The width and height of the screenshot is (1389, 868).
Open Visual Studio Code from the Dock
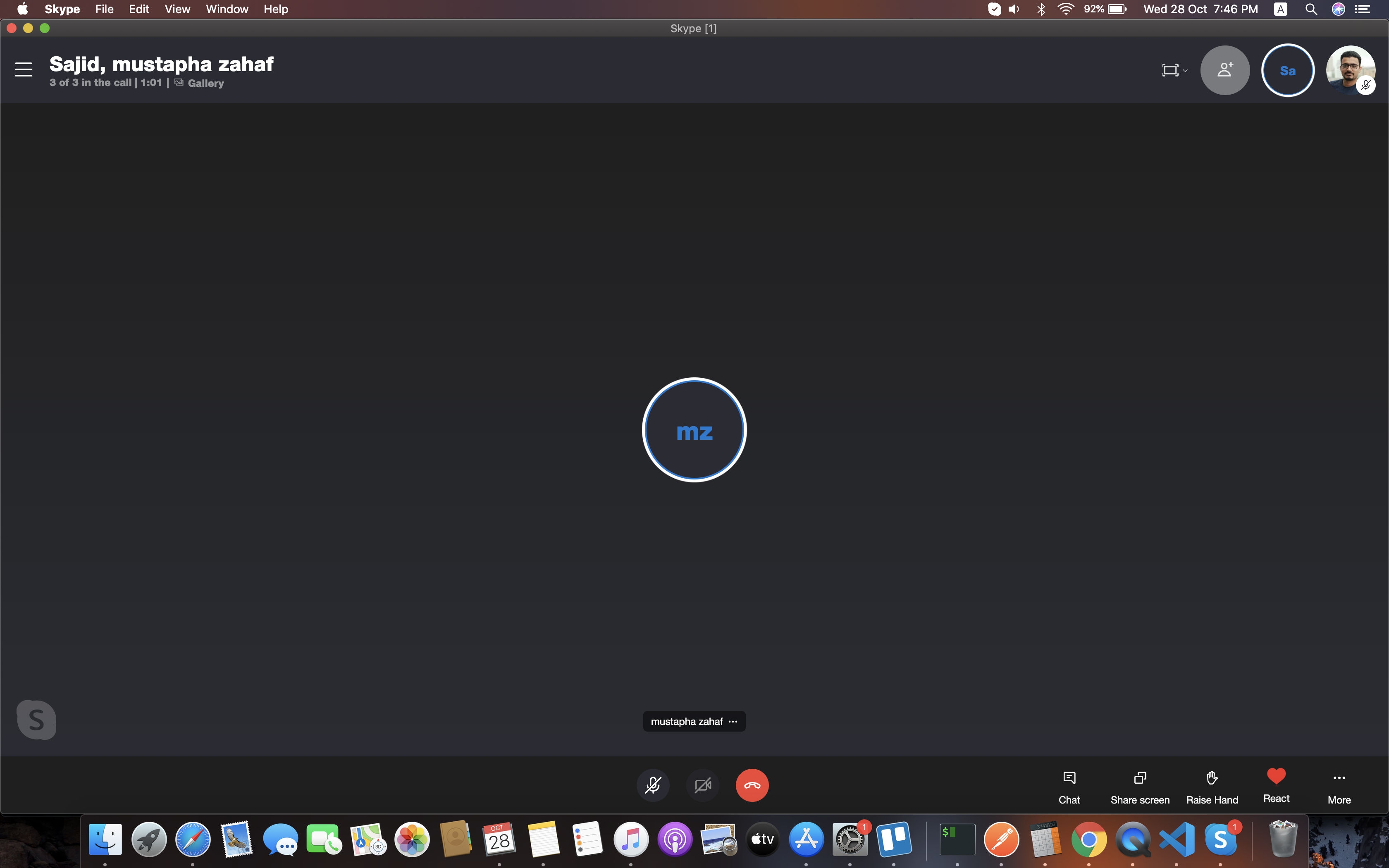pyautogui.click(x=1177, y=839)
